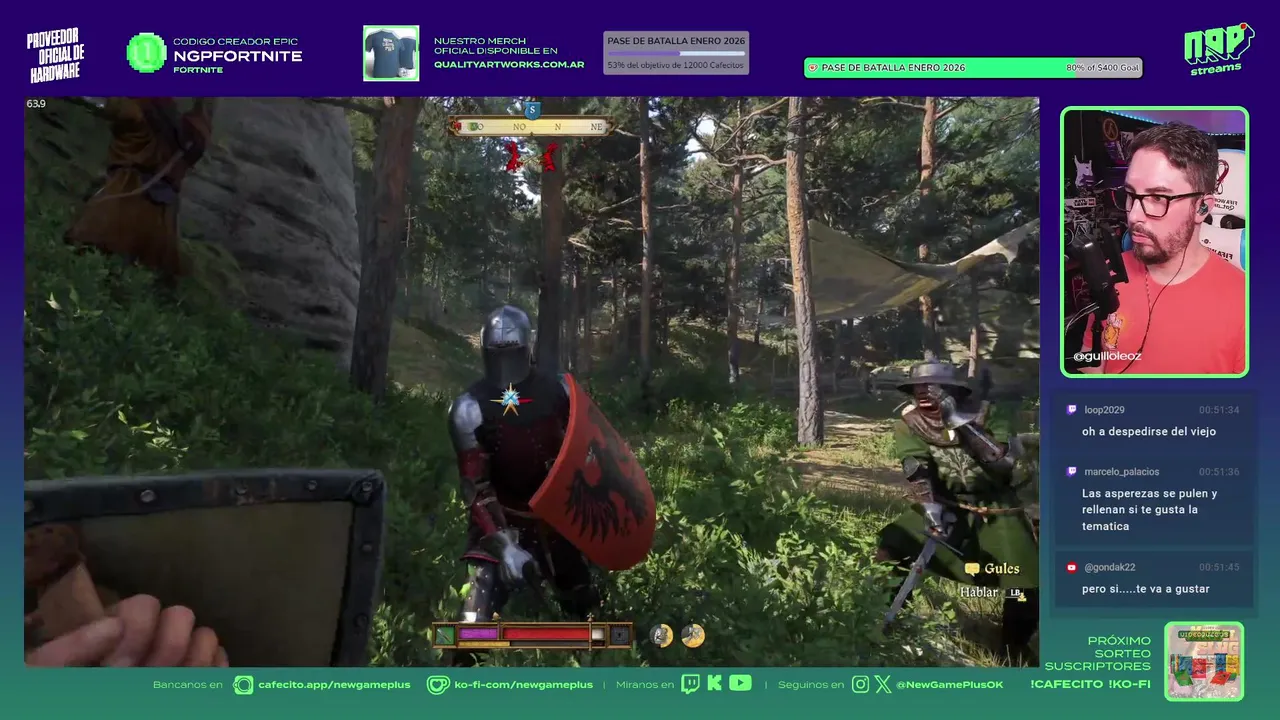Click the "53% del objetivo de 12000 Cafecitos" text
This screenshot has height=720, width=1280.
tap(676, 65)
